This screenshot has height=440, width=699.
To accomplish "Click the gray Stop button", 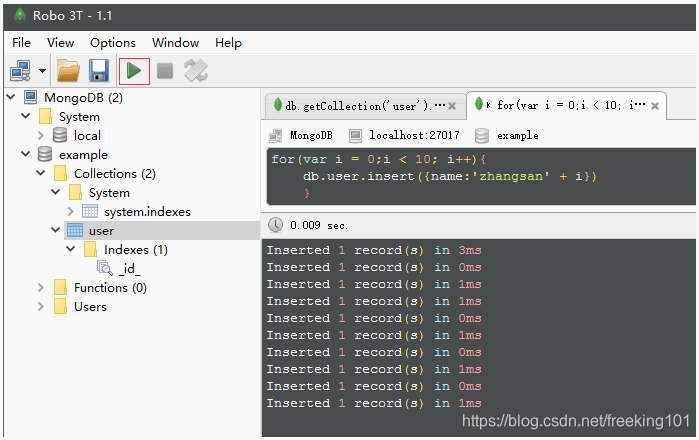I will pyautogui.click(x=165, y=71).
